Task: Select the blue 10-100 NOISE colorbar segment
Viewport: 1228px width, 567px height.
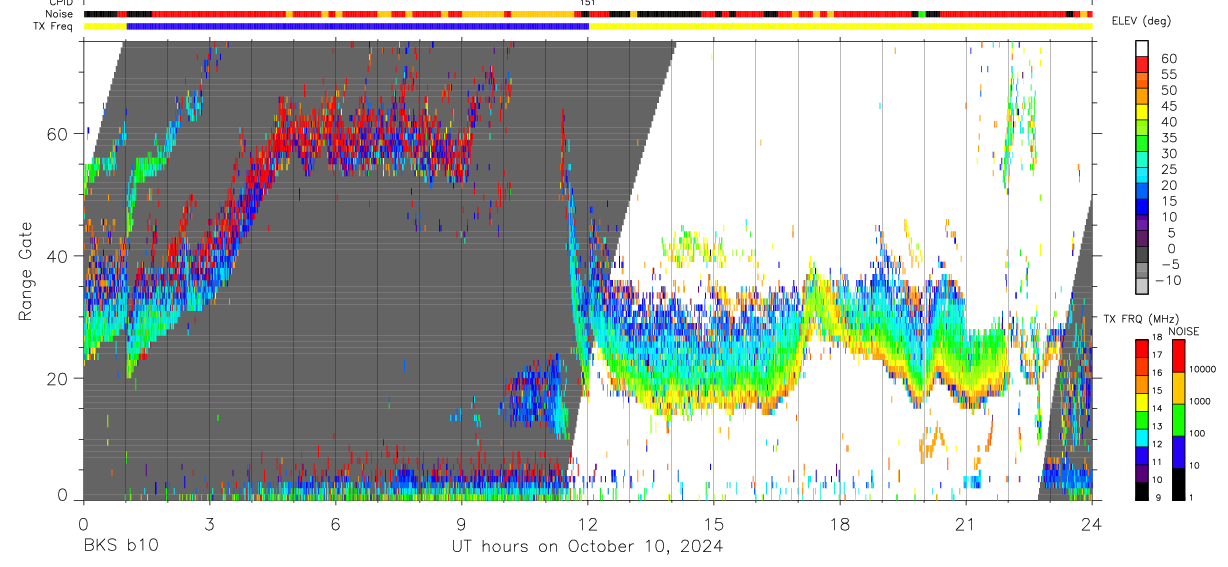Action: (1178, 452)
